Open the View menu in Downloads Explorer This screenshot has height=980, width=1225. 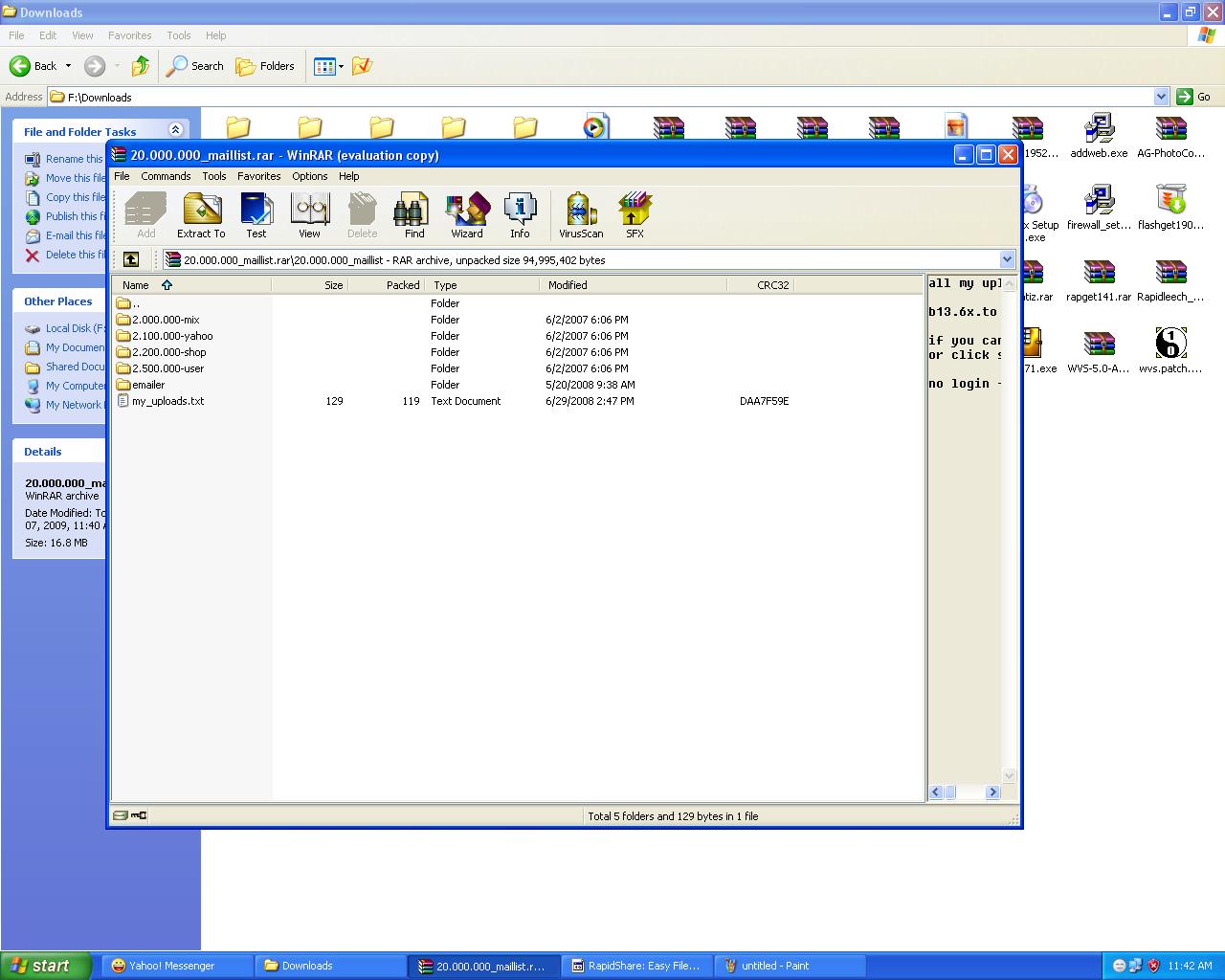point(82,35)
